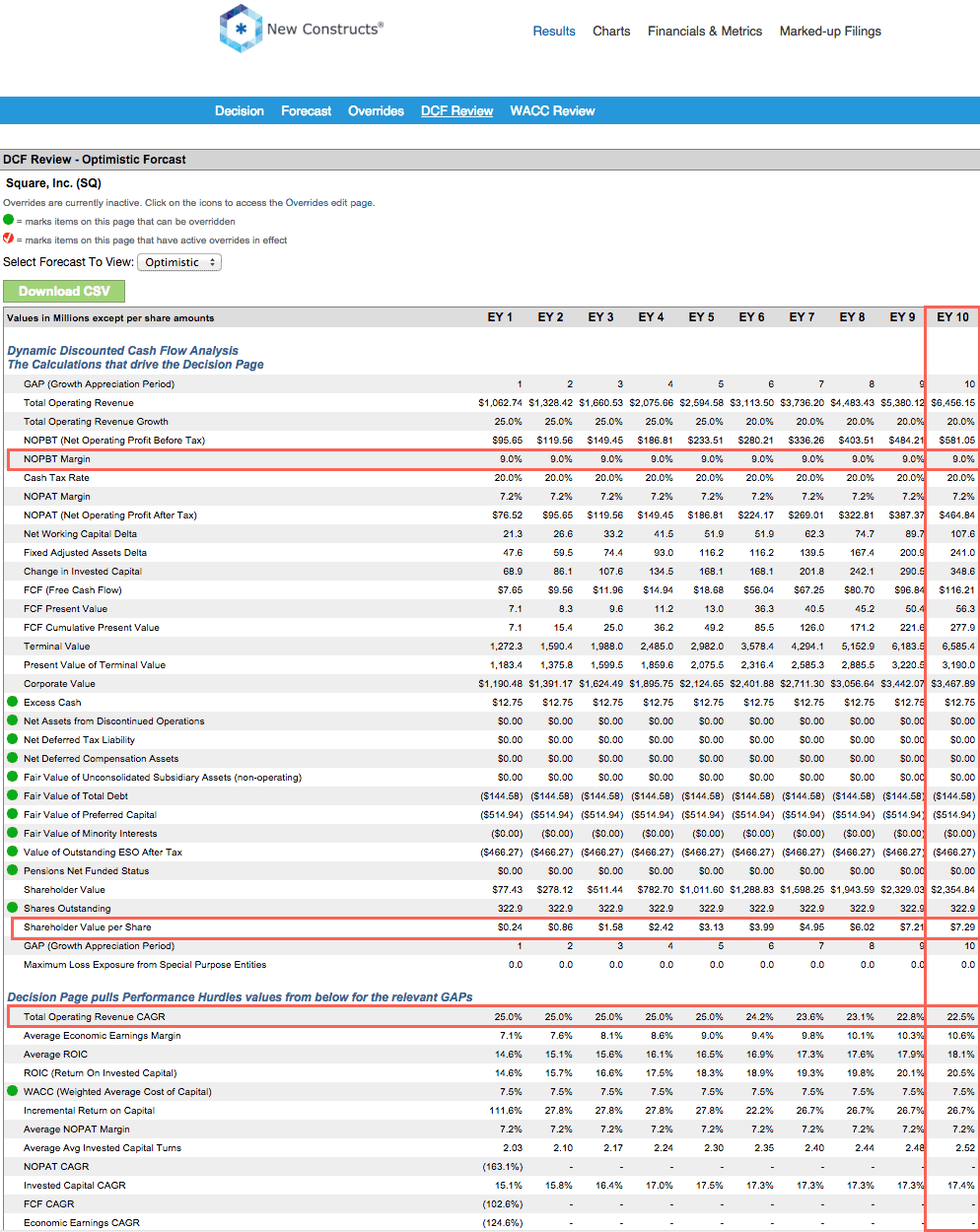Click the Shareholder Value per Share label
The height and width of the screenshot is (1232, 980).
pyautogui.click(x=88, y=926)
